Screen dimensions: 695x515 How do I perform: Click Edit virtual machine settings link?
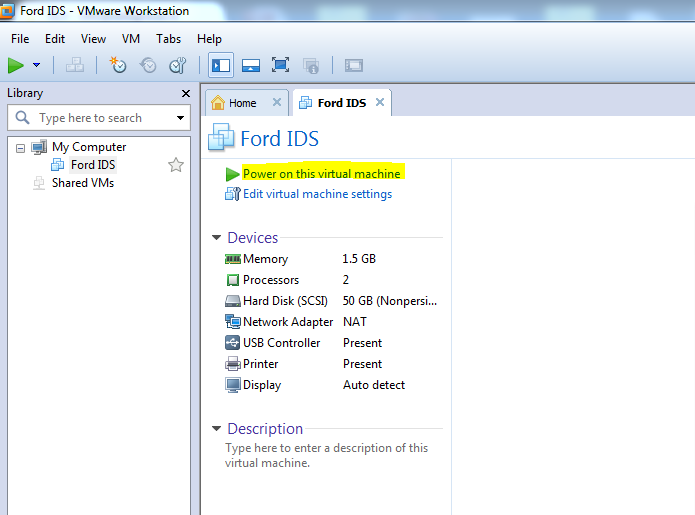pyautogui.click(x=317, y=194)
